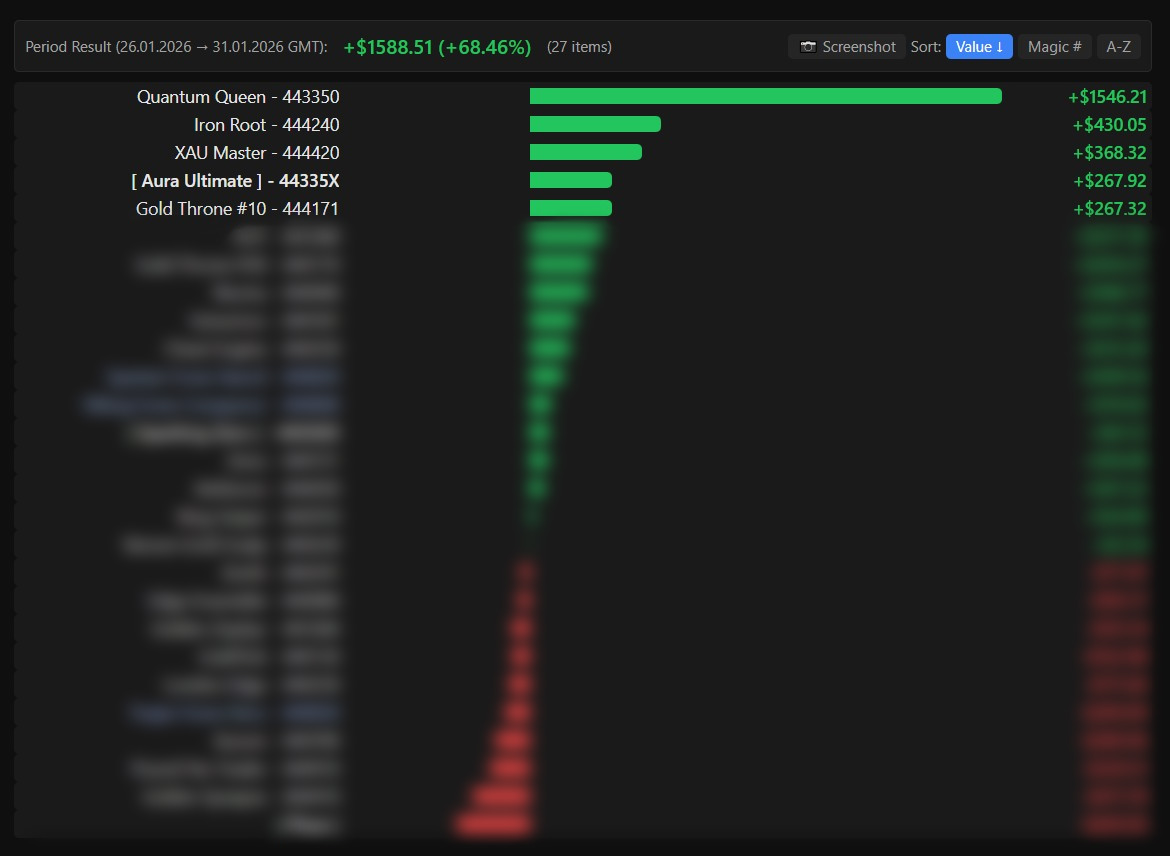
Task: Click the Quantum Queen green profit bar
Action: click(766, 96)
